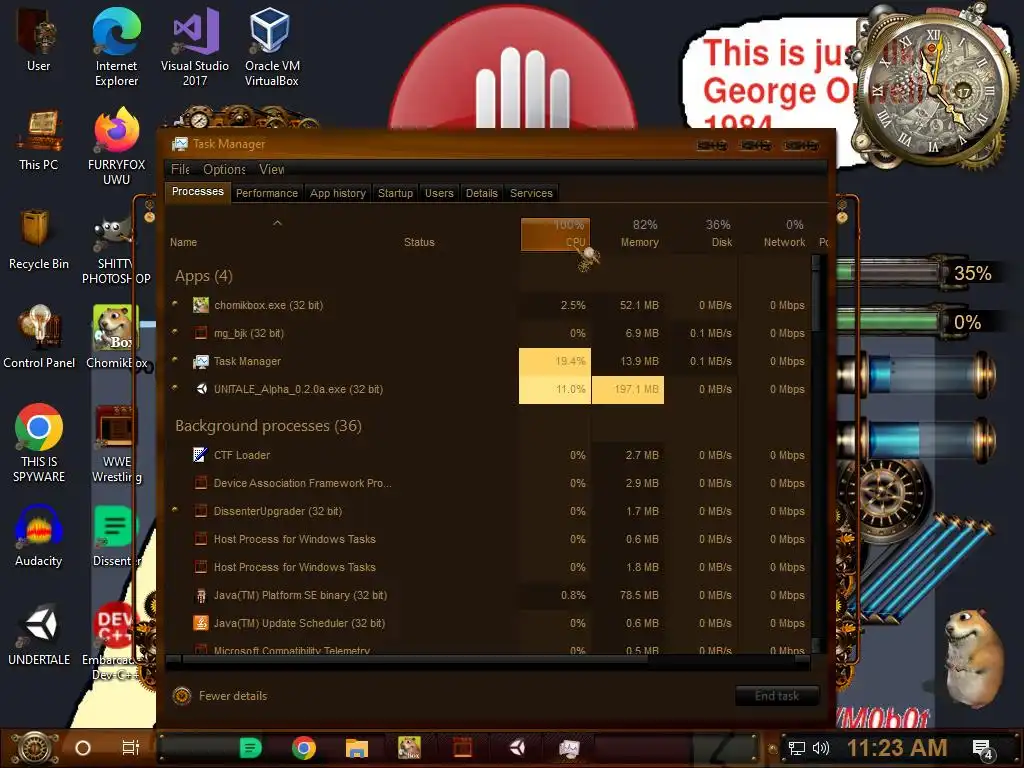1024x768 pixels.
Task: Select the UNDERTALE desktop icon
Action: coord(39,635)
